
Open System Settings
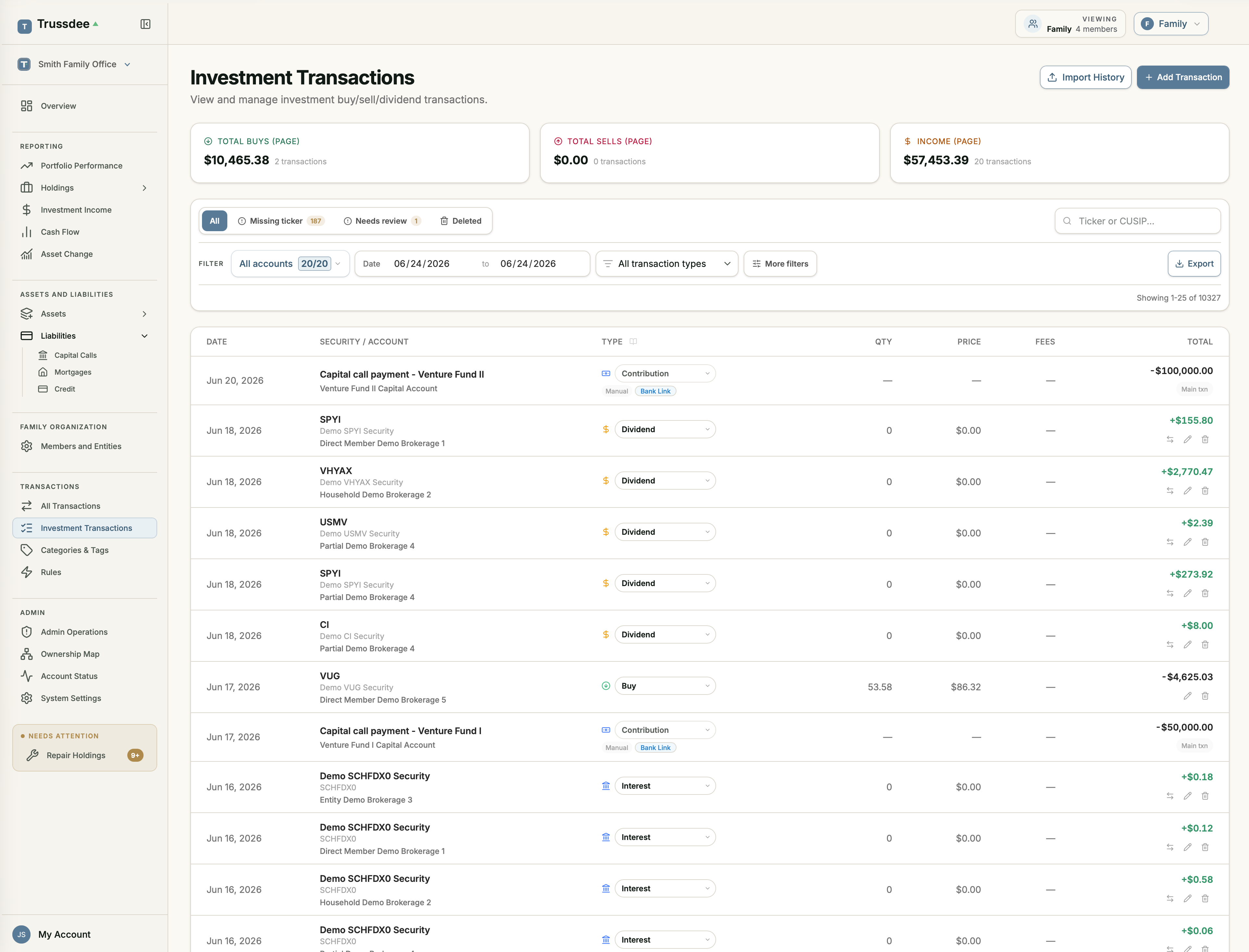pyautogui.click(x=85, y=698)
